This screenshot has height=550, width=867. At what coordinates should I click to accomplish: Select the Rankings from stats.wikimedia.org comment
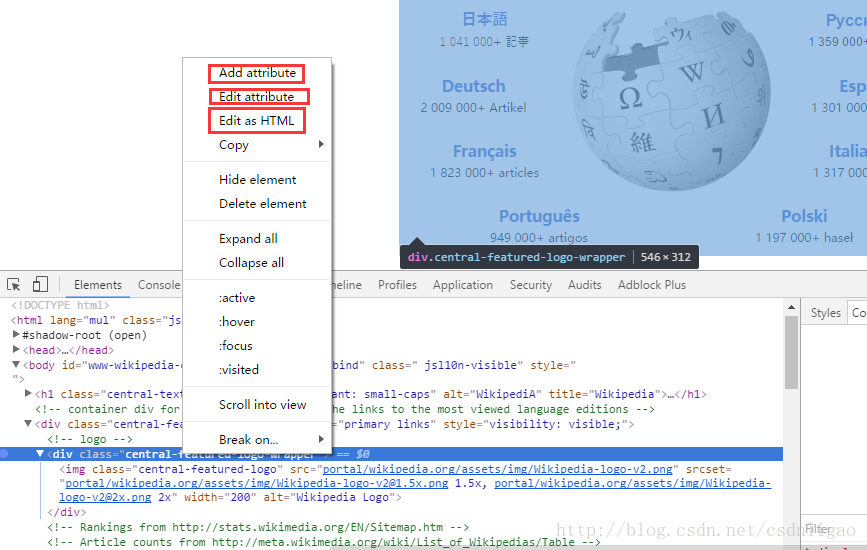tap(258, 527)
